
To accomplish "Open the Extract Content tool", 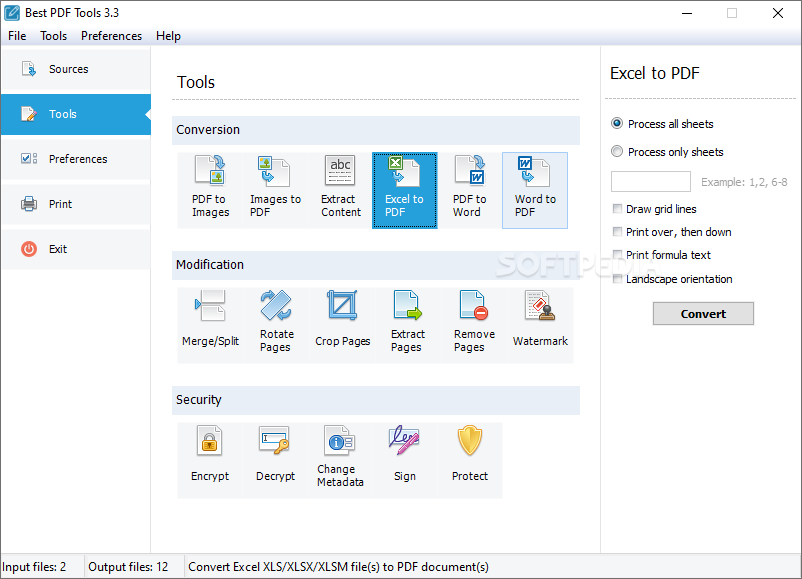I will [340, 190].
